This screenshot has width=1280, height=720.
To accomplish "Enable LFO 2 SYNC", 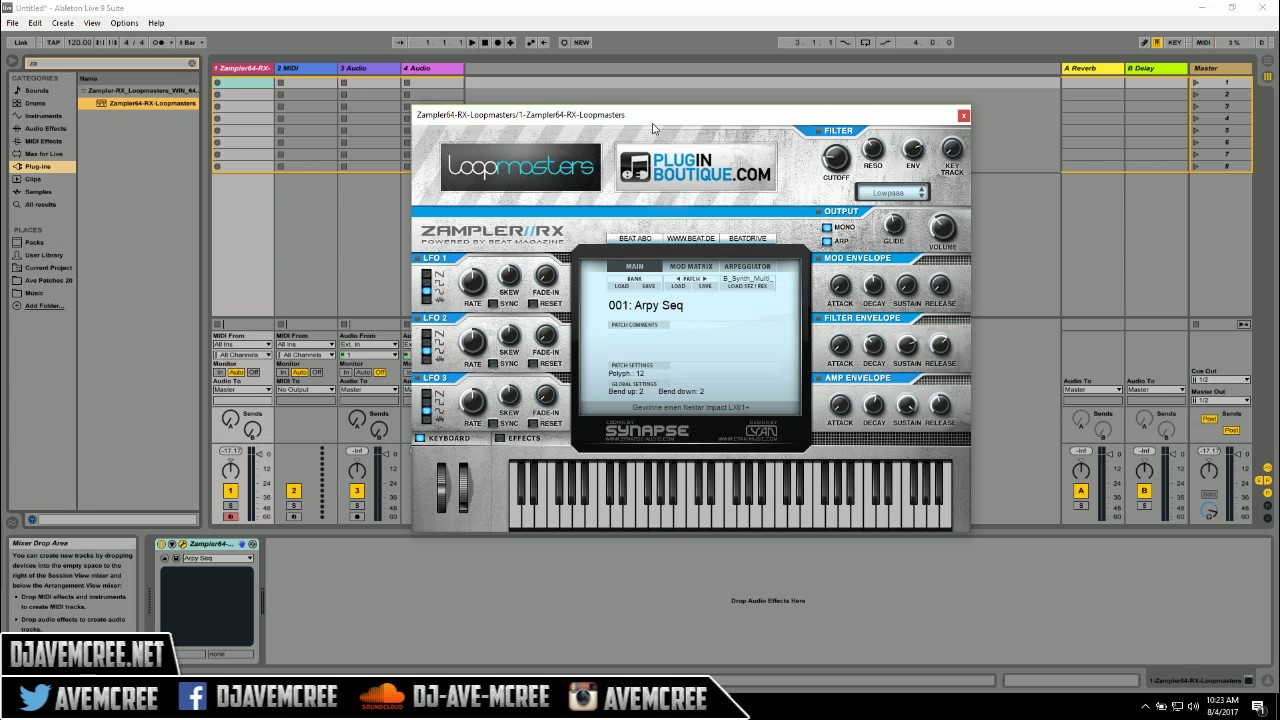I will pos(493,364).
